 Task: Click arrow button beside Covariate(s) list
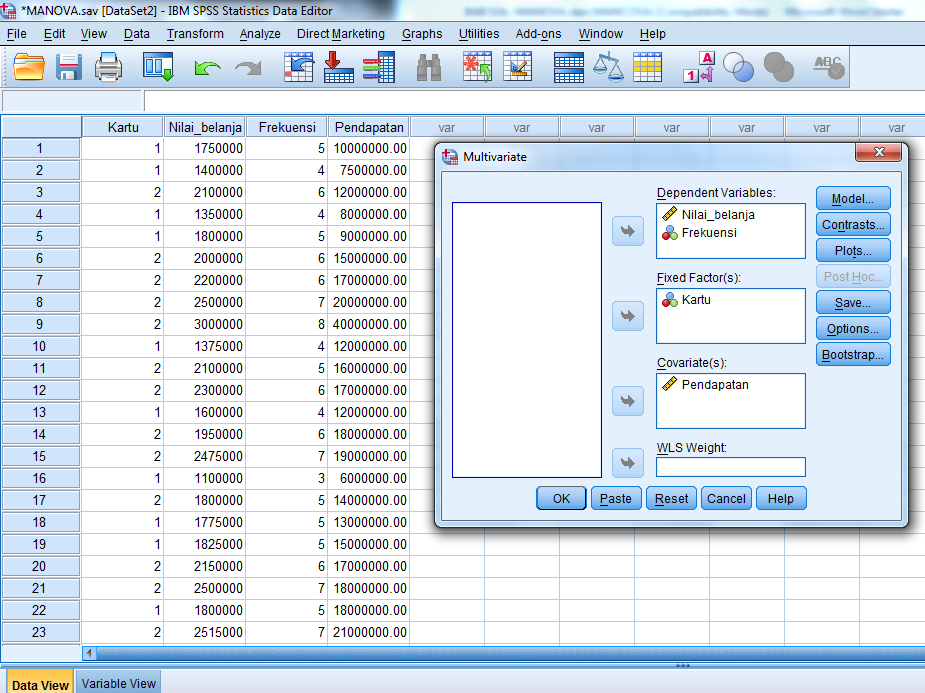click(627, 401)
